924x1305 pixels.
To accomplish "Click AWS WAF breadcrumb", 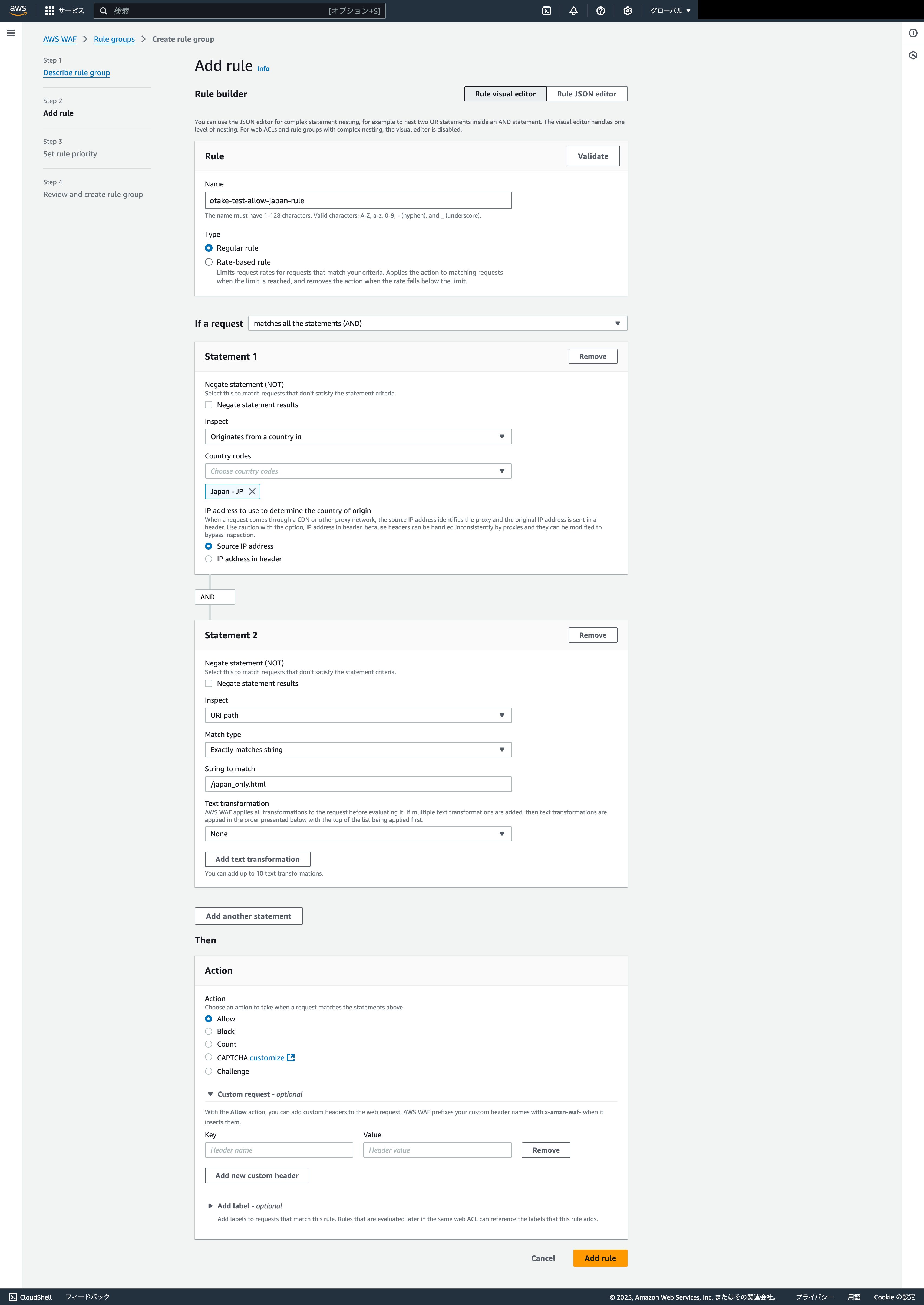I will [60, 39].
